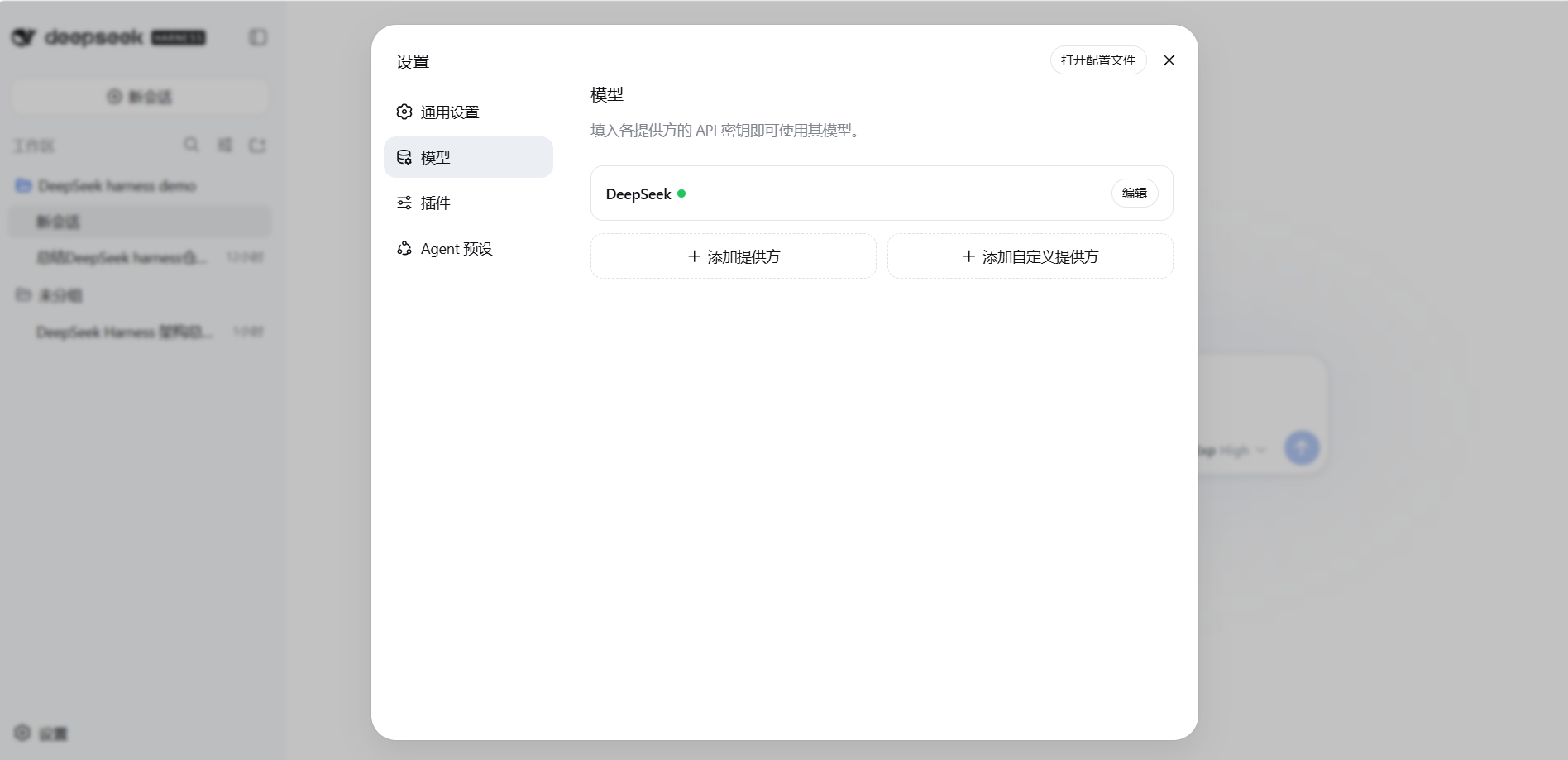Viewport: 1568px width, 760px height.
Task: Click 添加提供方 button
Action: click(734, 256)
